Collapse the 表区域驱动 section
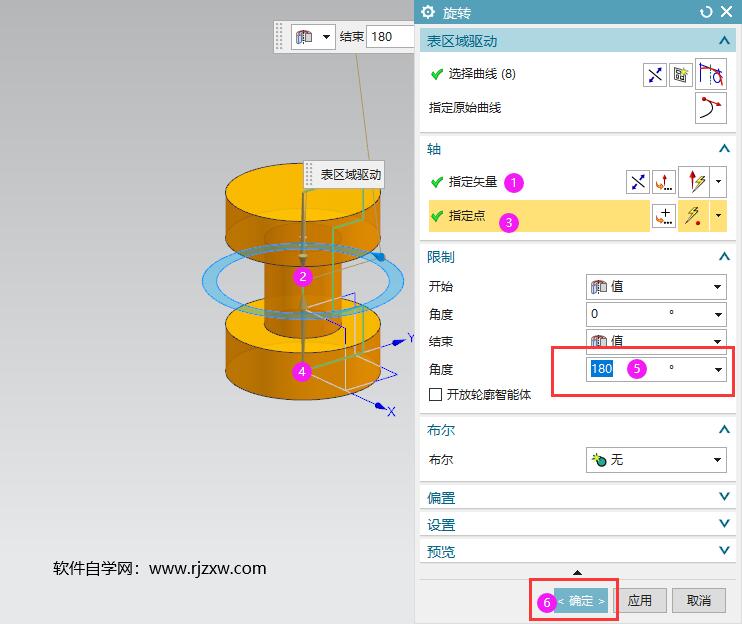742x624 pixels. coord(724,41)
